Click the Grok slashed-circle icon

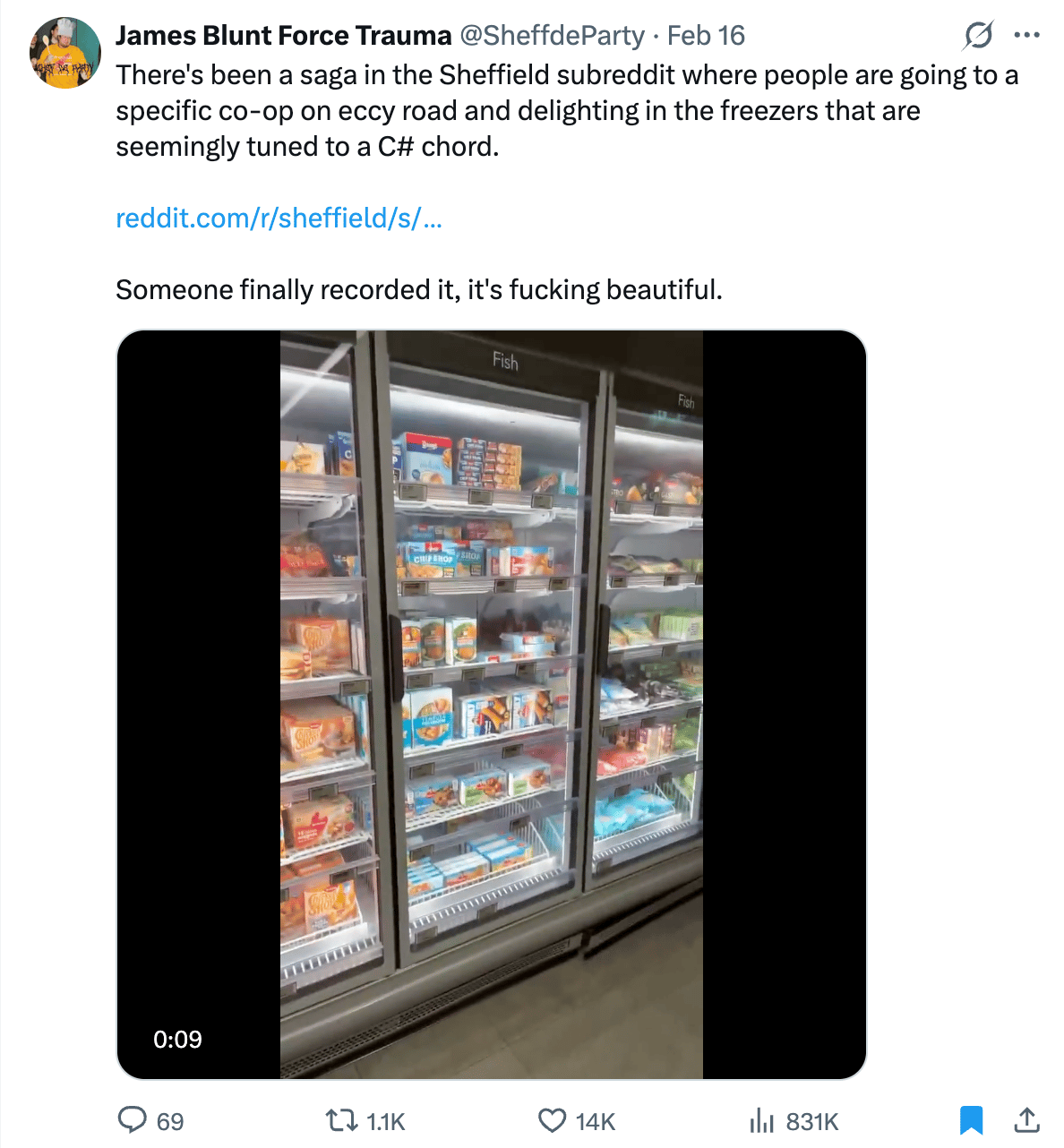click(978, 36)
